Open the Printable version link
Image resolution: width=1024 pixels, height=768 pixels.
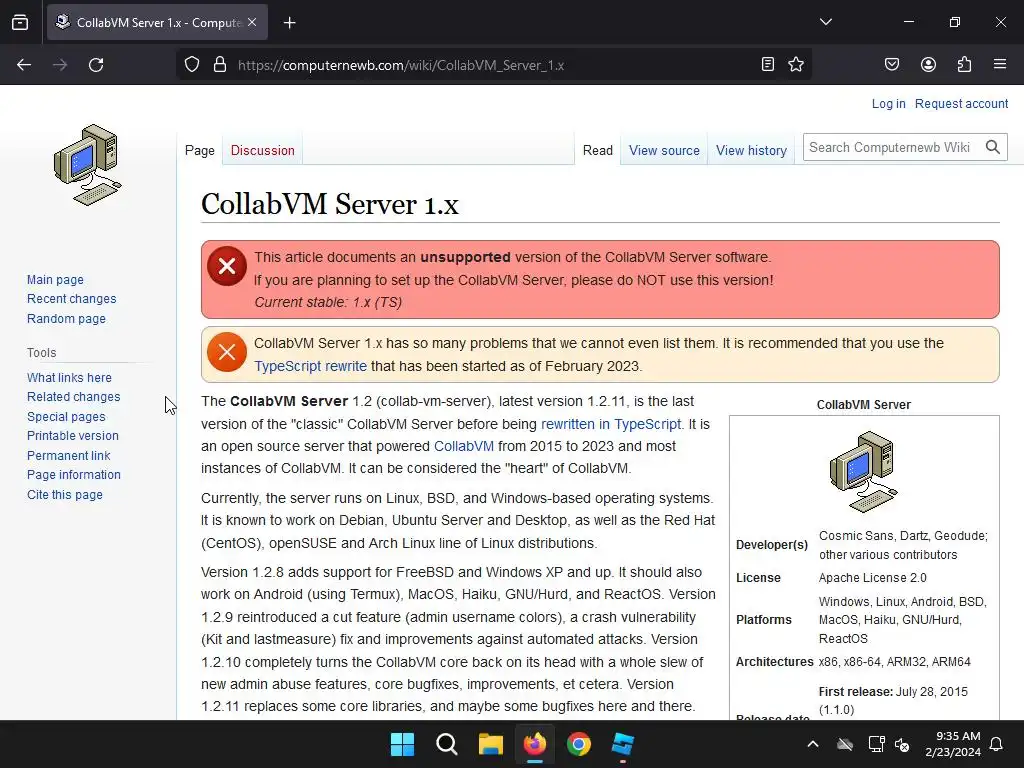72,436
